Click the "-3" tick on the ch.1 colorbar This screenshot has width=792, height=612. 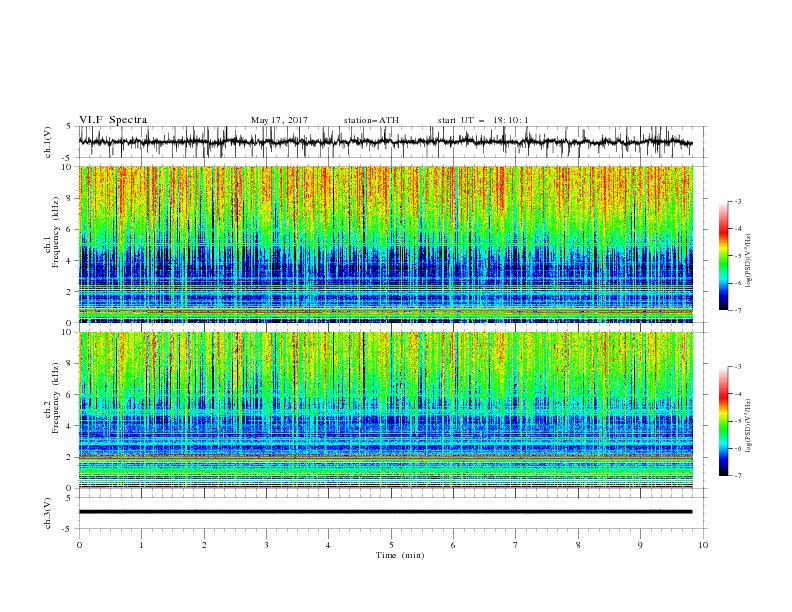[737, 201]
